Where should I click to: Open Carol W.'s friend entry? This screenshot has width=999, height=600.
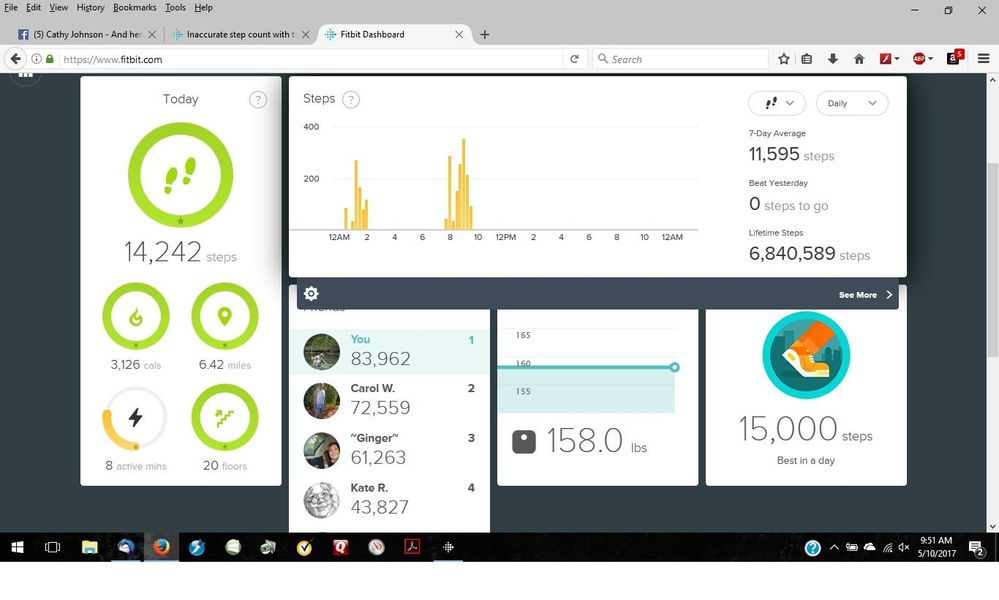coord(389,400)
